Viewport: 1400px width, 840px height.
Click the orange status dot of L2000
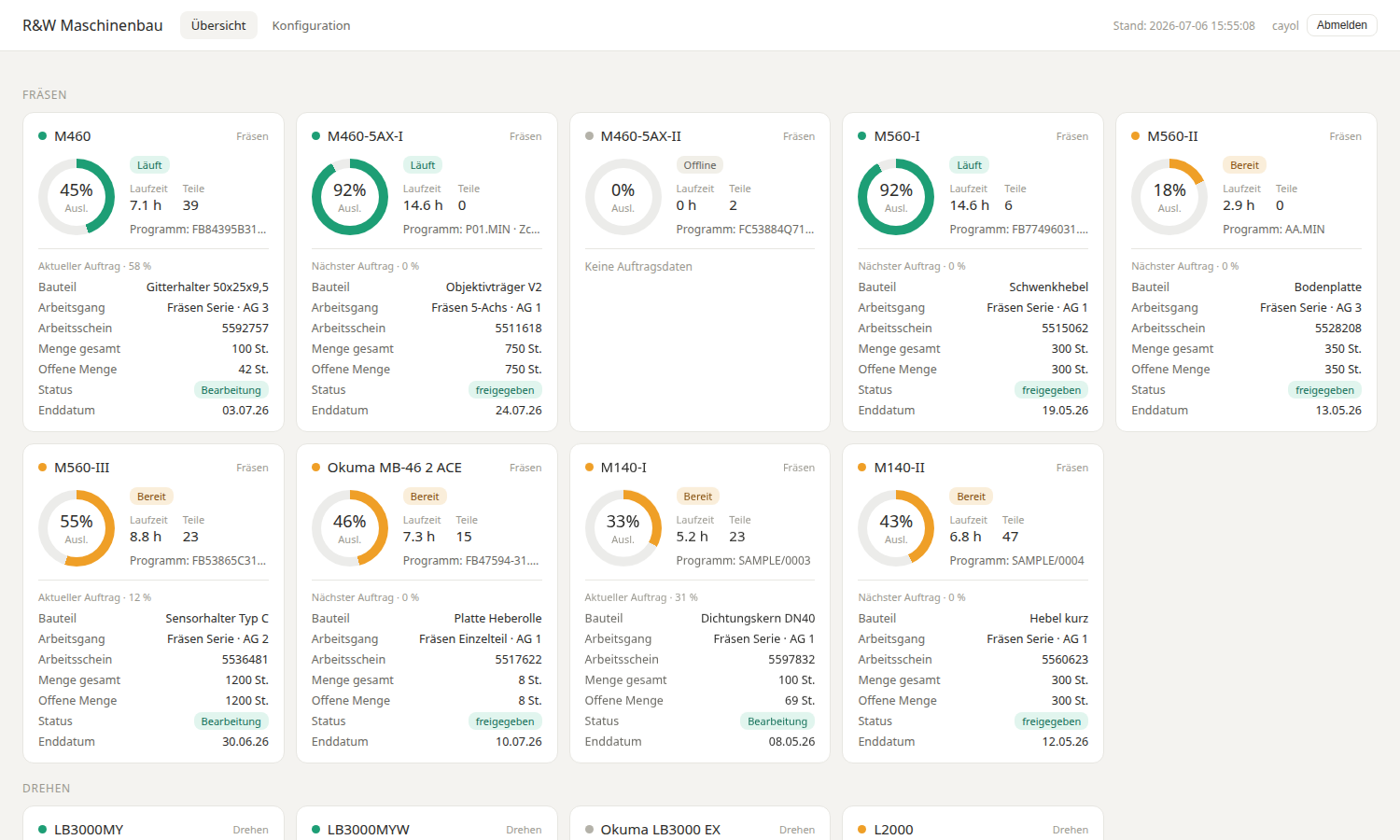(862, 829)
